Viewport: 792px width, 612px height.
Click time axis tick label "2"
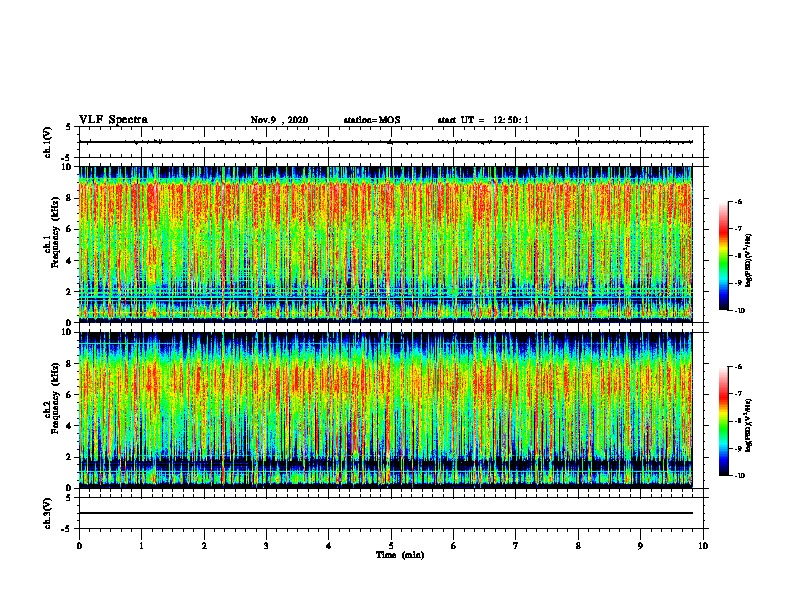[x=204, y=546]
